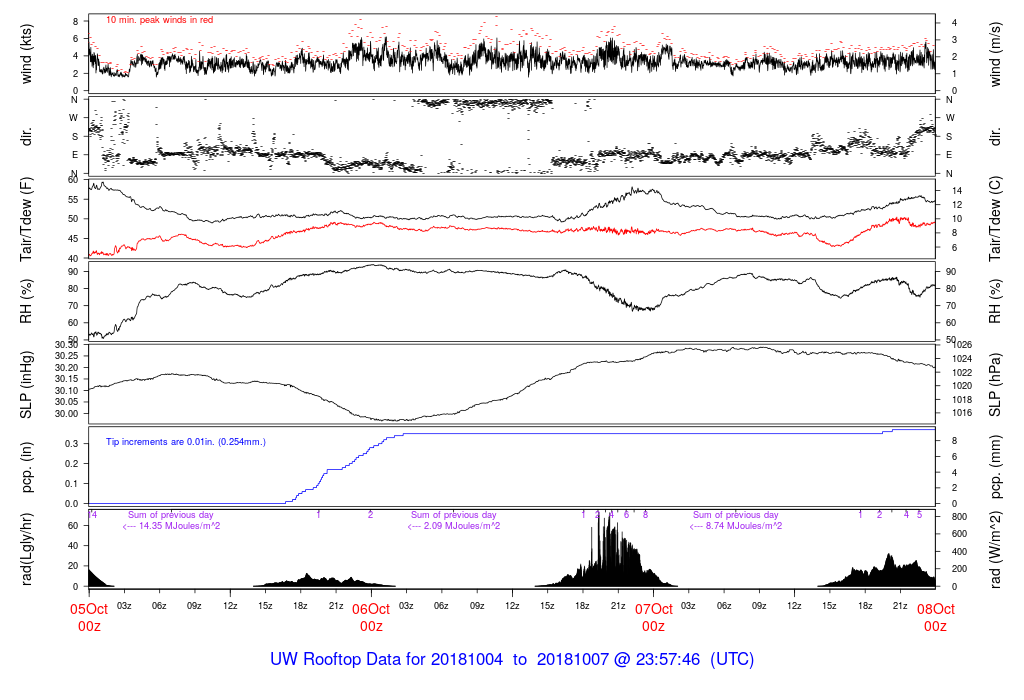Image resolution: width=1024 pixels, height=700 pixels.
Task: Select the 'Tair/Tdew (F)' axis label
Action: (x=26, y=219)
